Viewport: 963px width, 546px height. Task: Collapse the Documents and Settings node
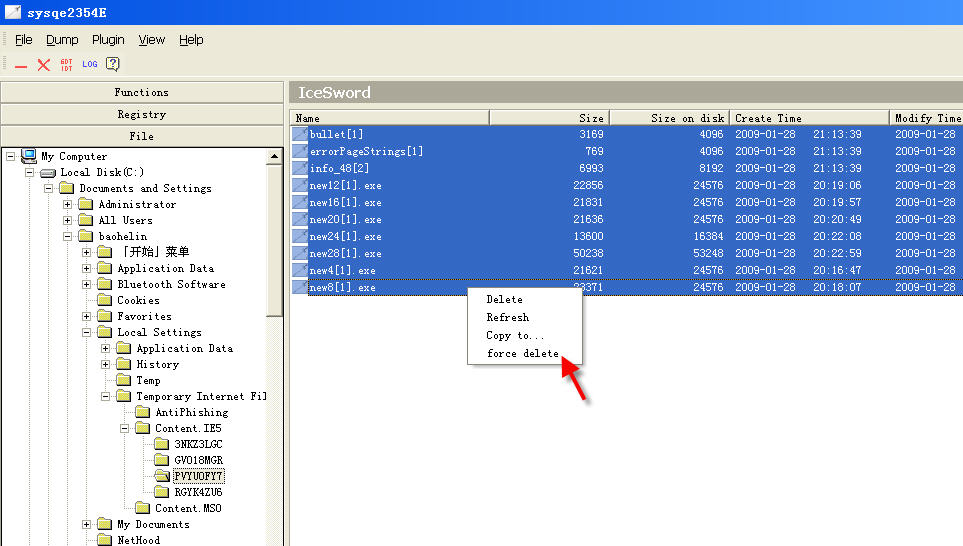click(49, 188)
